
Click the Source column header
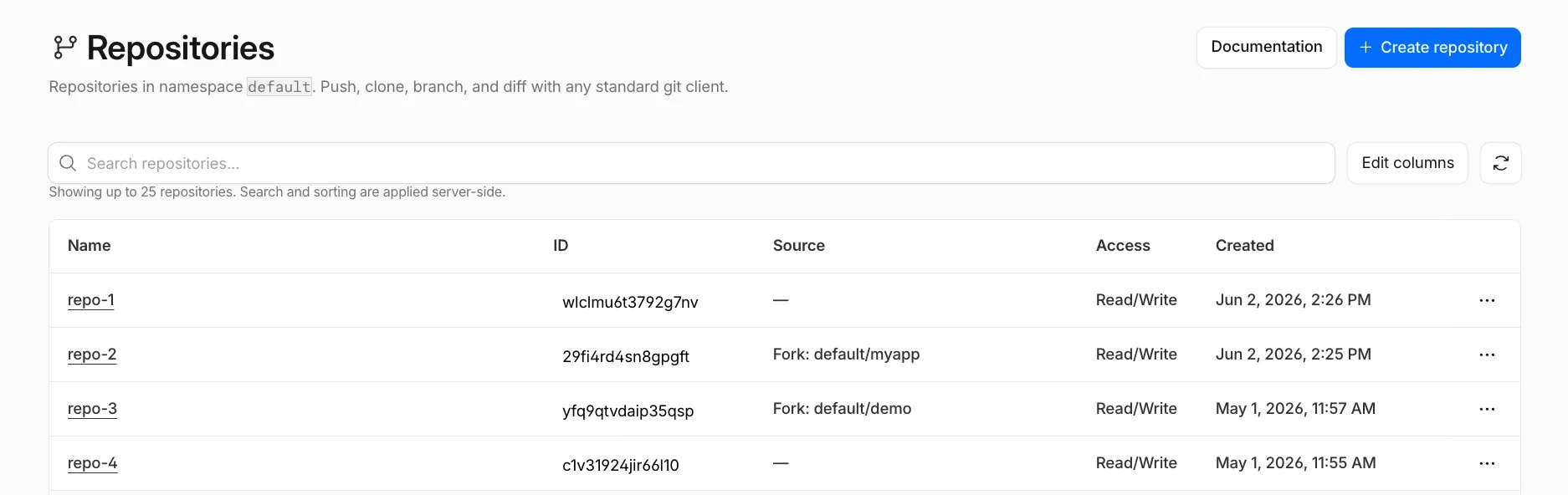coord(798,246)
